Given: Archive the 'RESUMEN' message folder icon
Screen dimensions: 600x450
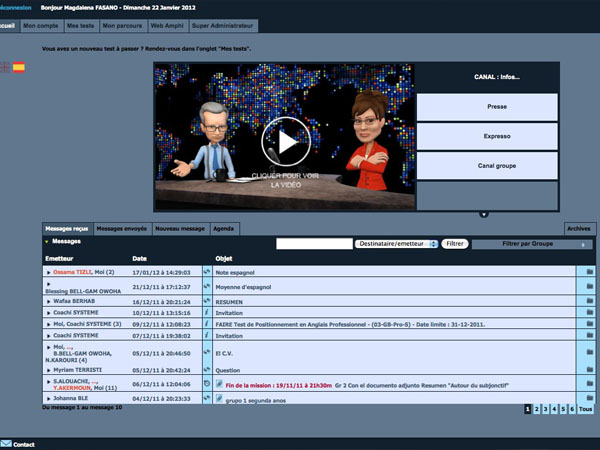Looking at the screenshot, I should (x=590, y=301).
